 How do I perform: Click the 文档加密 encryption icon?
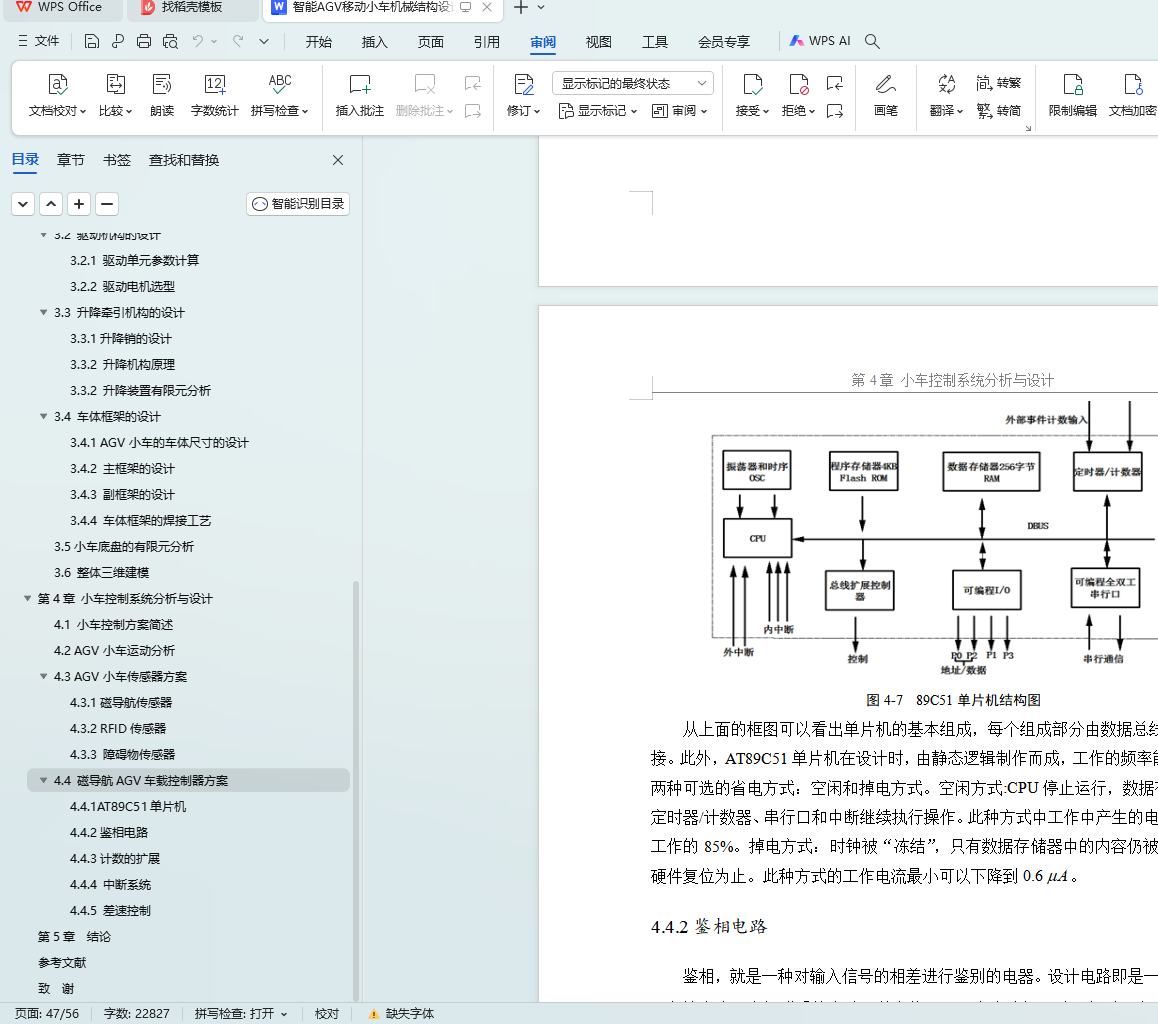pyautogui.click(x=1133, y=85)
